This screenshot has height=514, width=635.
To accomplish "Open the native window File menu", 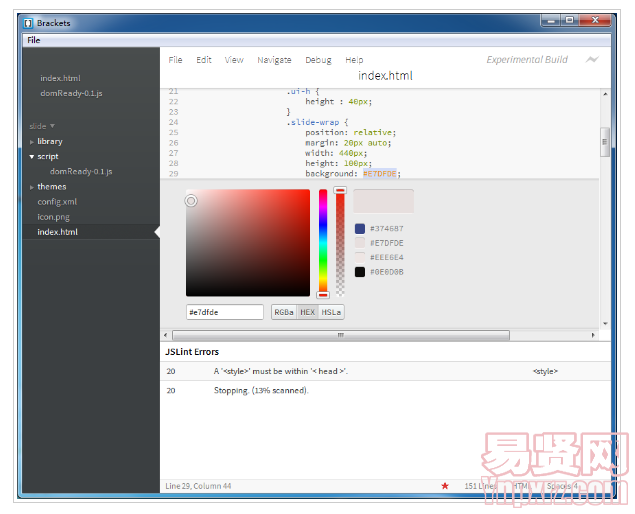I will click(34, 40).
